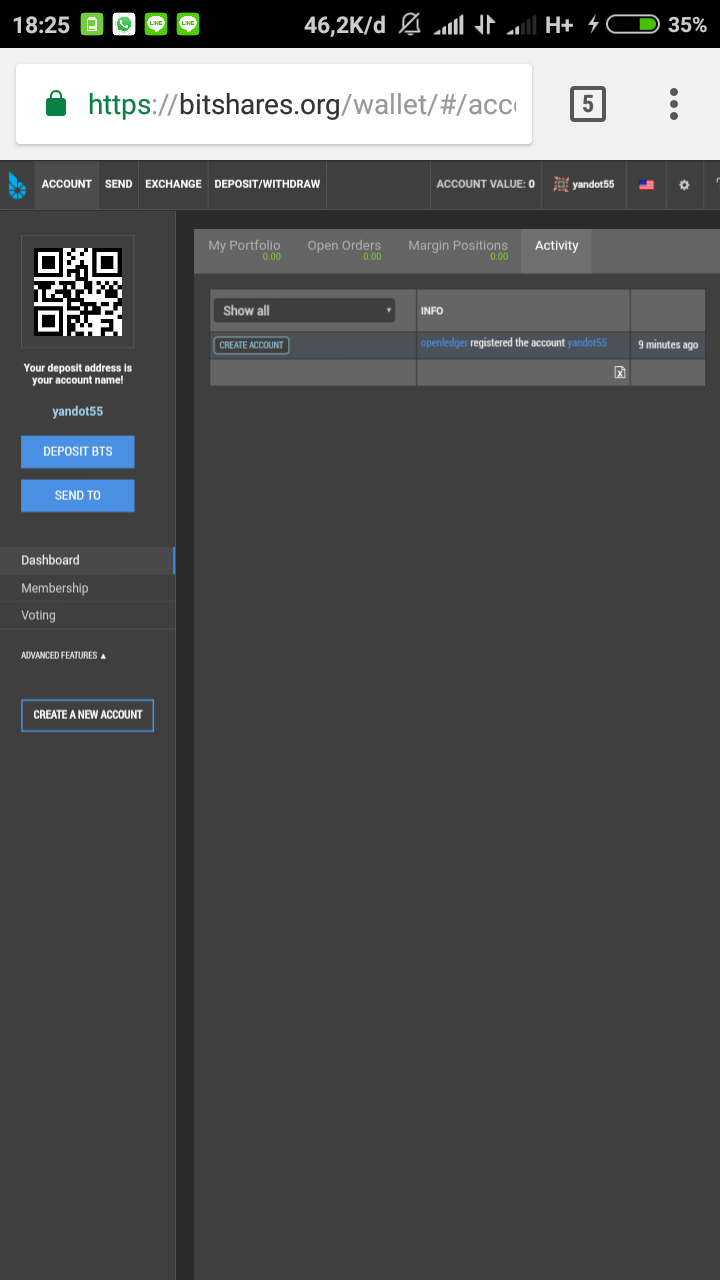Image resolution: width=720 pixels, height=1280 pixels.
Task: Click the yandot55 account identicon in header
Action: 561,184
